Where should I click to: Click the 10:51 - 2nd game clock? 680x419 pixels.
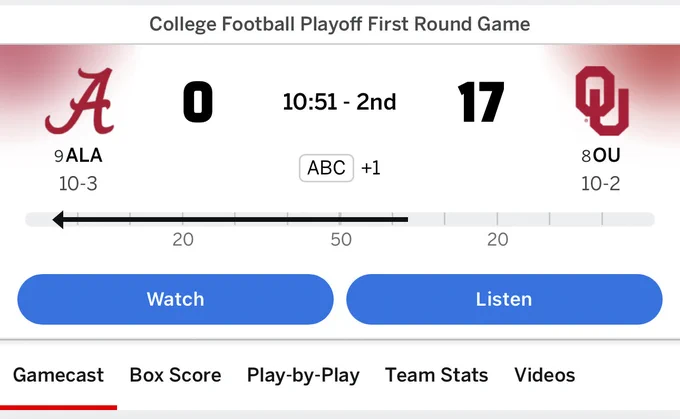click(x=340, y=102)
